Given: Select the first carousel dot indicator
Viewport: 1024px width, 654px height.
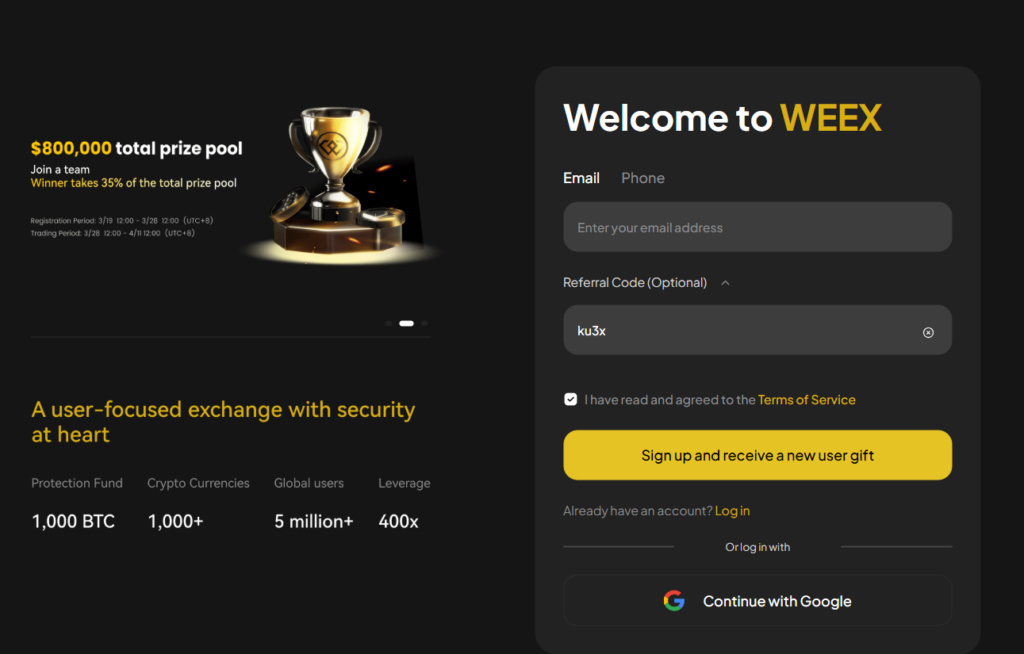Looking at the screenshot, I should pos(388,323).
